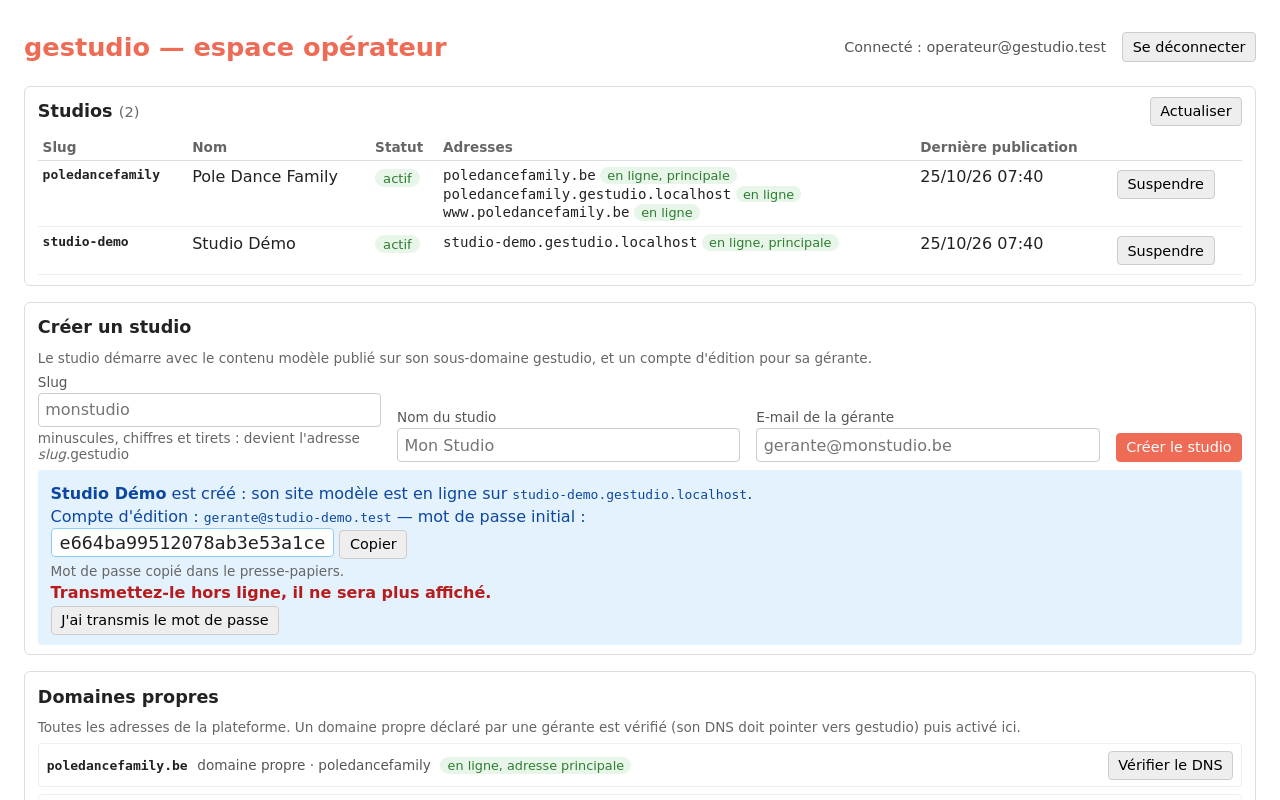Viewport: 1280px width, 800px height.
Task: Click the Studio Démo name cell in table
Action: pos(244,243)
